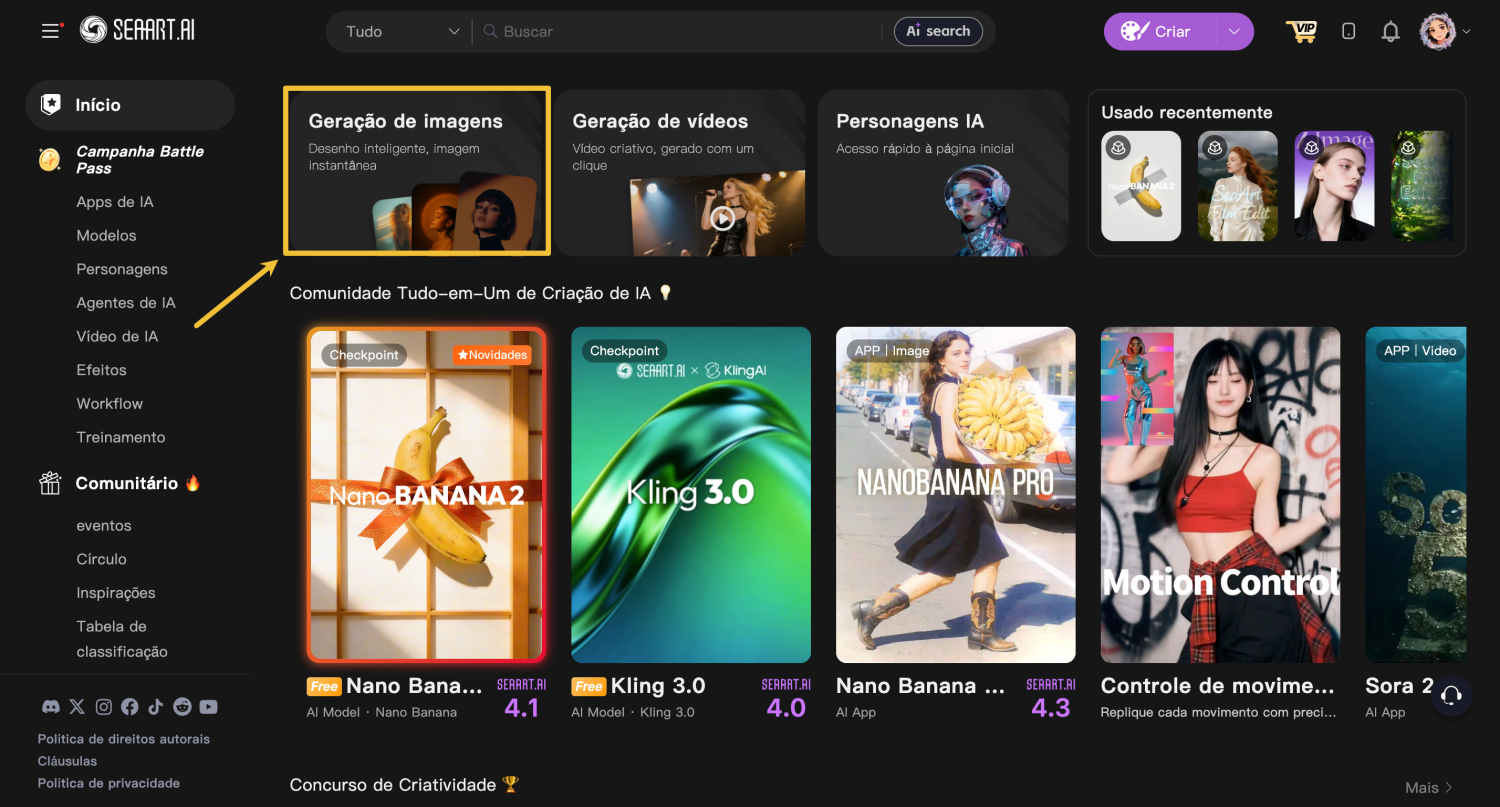Expand the Tudo search category dropdown
The width and height of the screenshot is (1500, 807).
402,32
